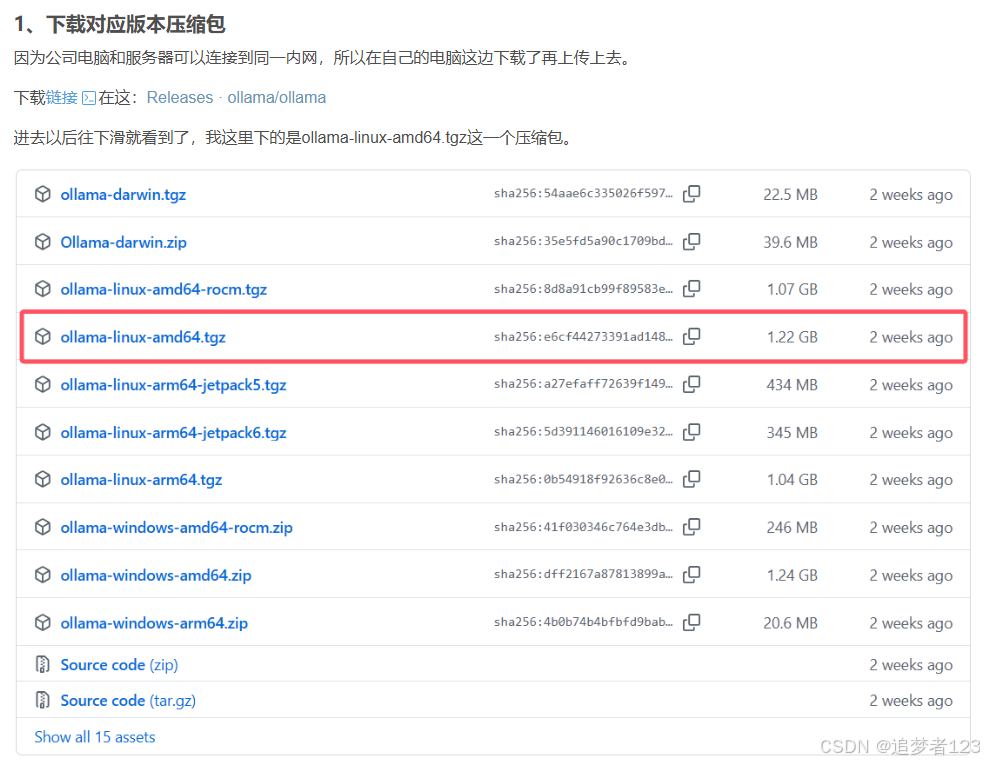Download ollama-darwin.tgz
Viewport: 984px width, 764px height.
point(123,195)
